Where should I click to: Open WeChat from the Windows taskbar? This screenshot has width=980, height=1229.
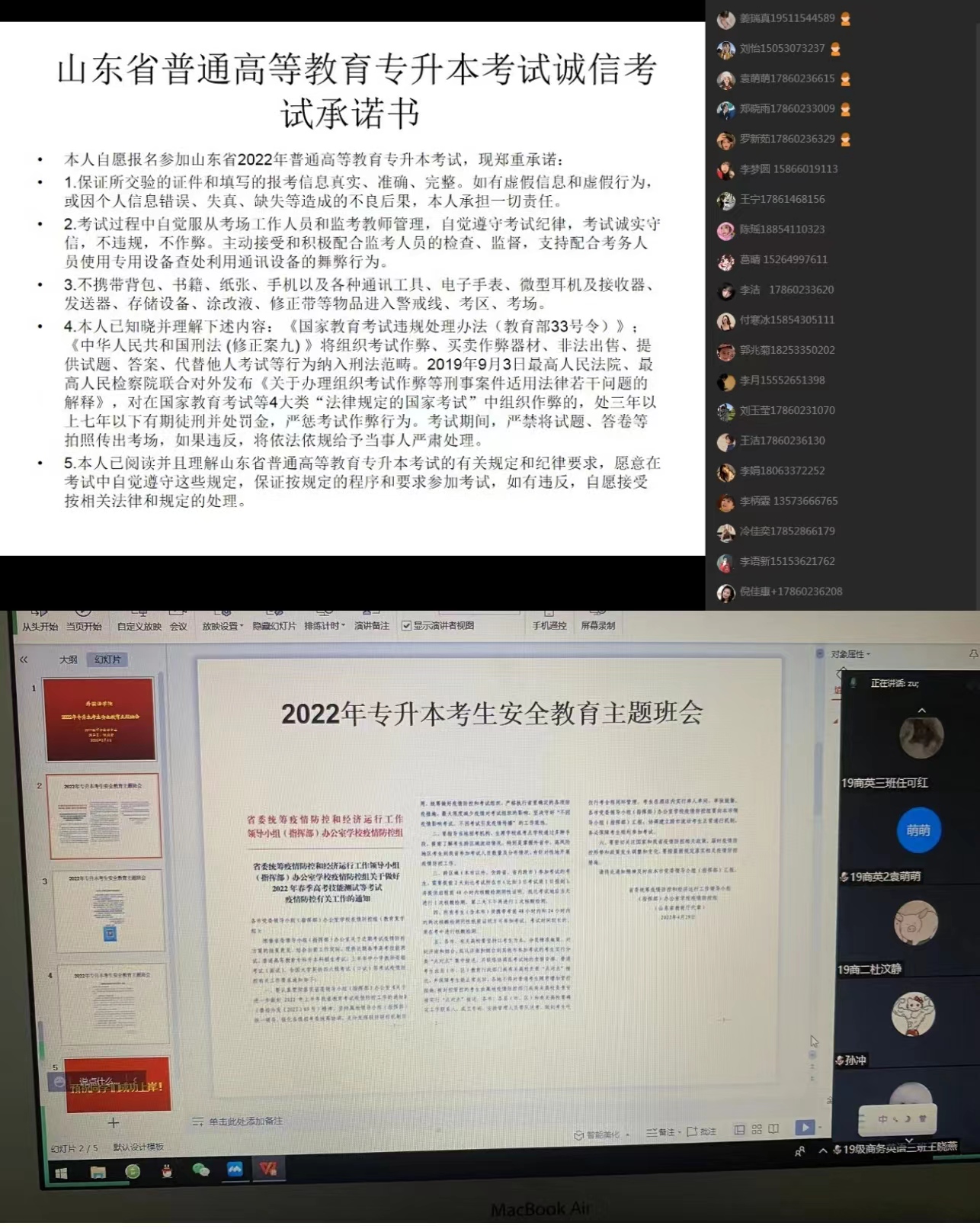201,1170
